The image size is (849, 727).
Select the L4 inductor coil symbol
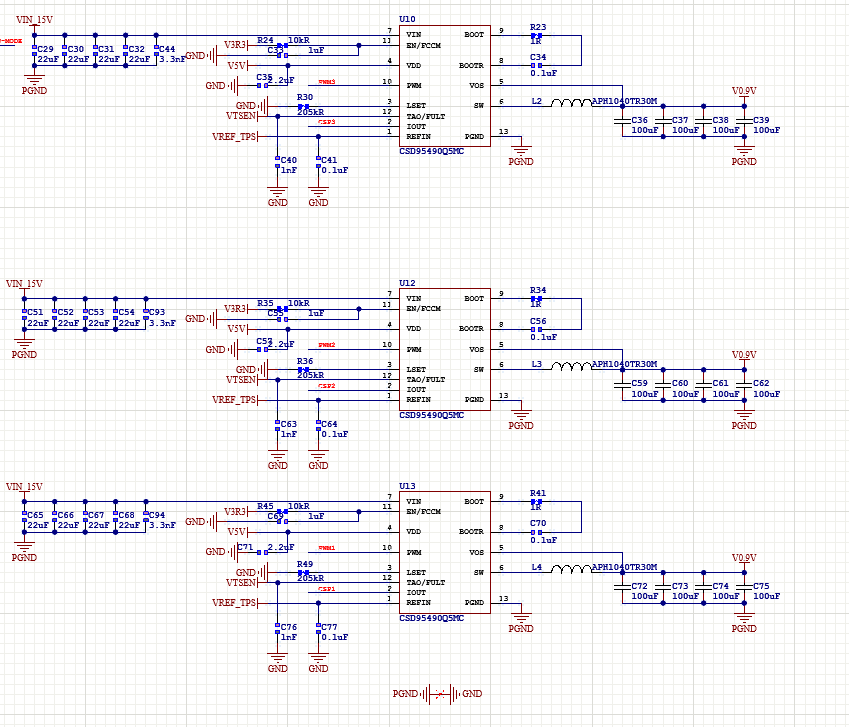(x=571, y=569)
